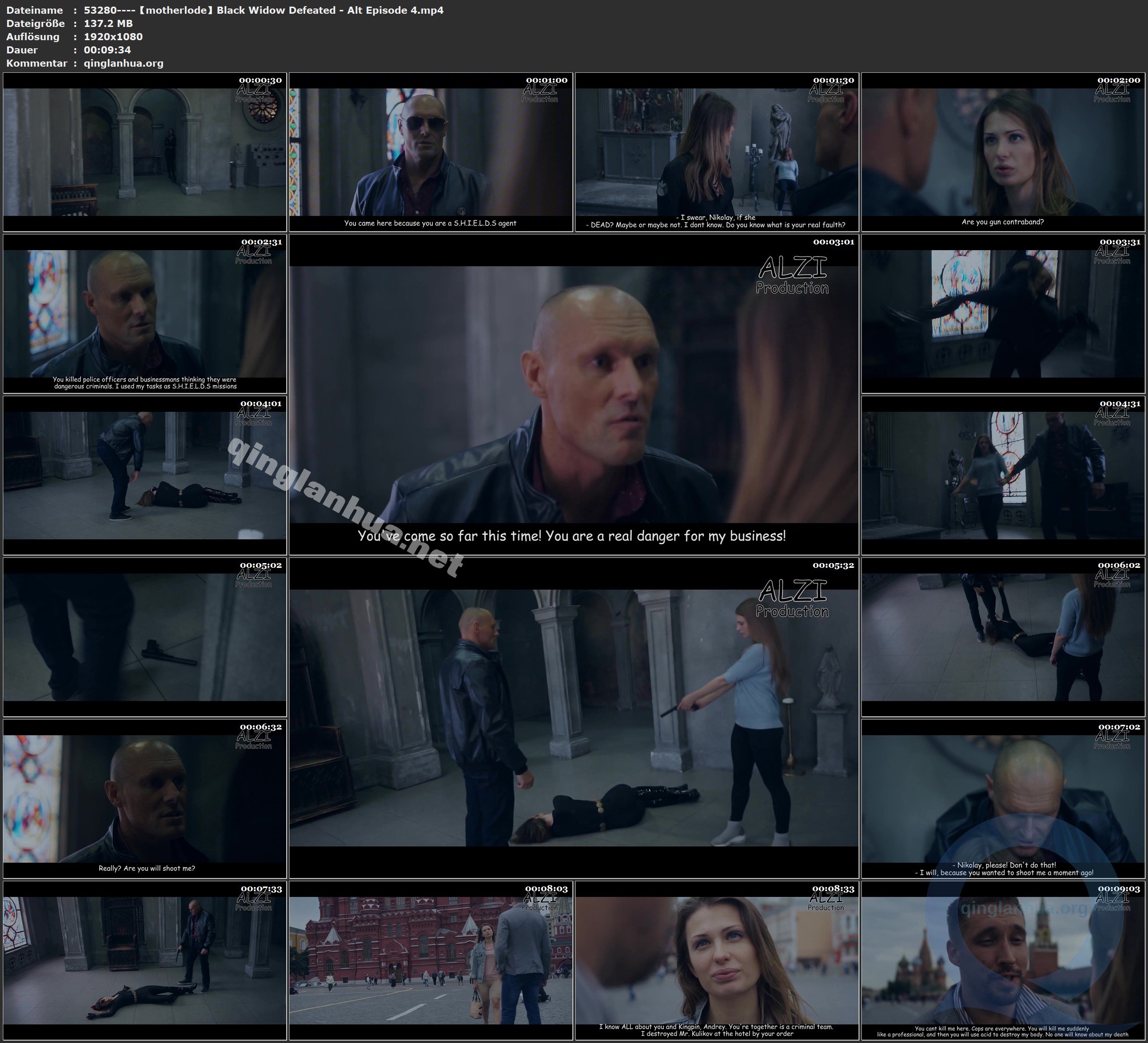Select the 00:07:33 frame

[145, 960]
